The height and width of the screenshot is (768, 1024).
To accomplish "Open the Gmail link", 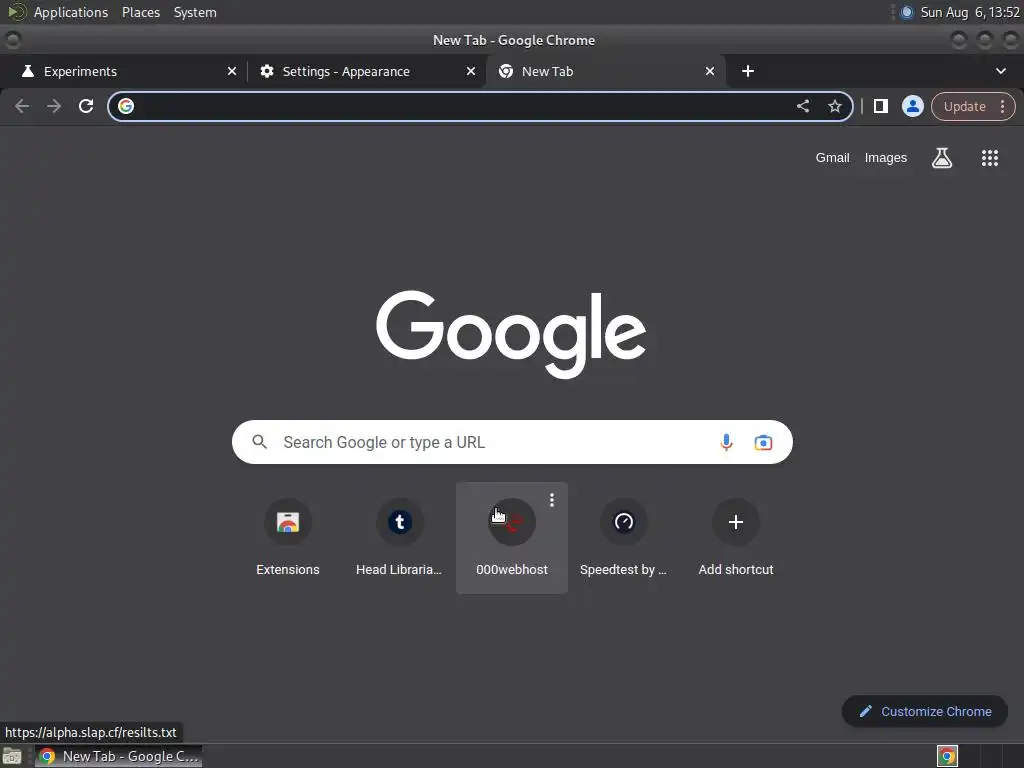I will click(x=832, y=157).
